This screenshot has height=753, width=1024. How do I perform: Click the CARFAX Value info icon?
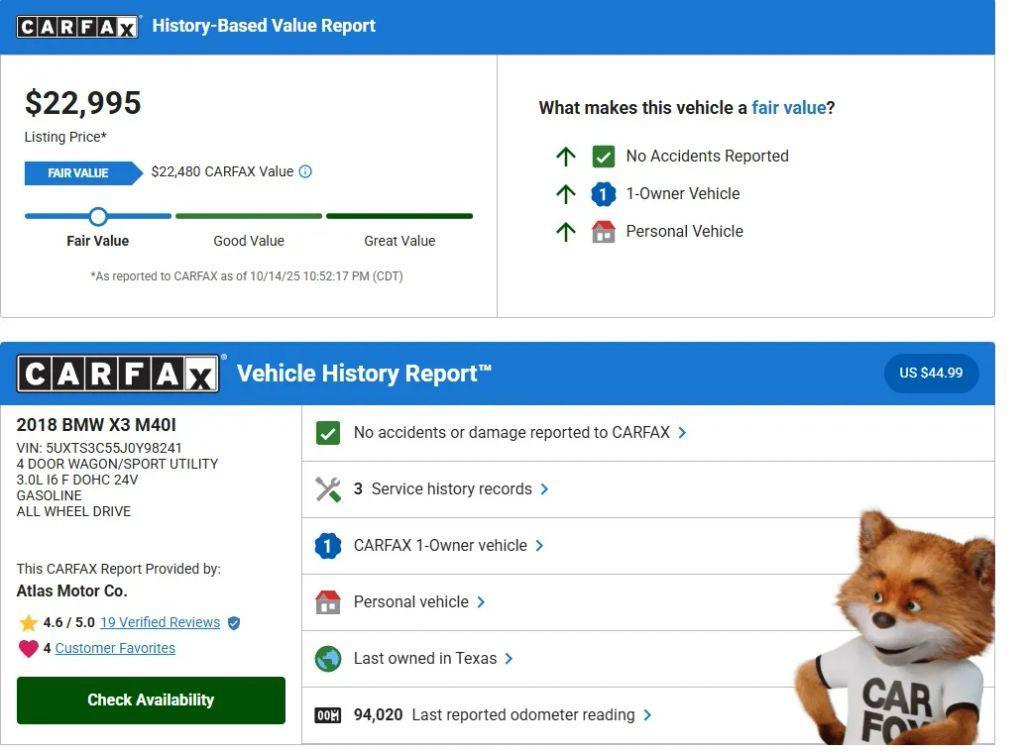click(x=306, y=172)
